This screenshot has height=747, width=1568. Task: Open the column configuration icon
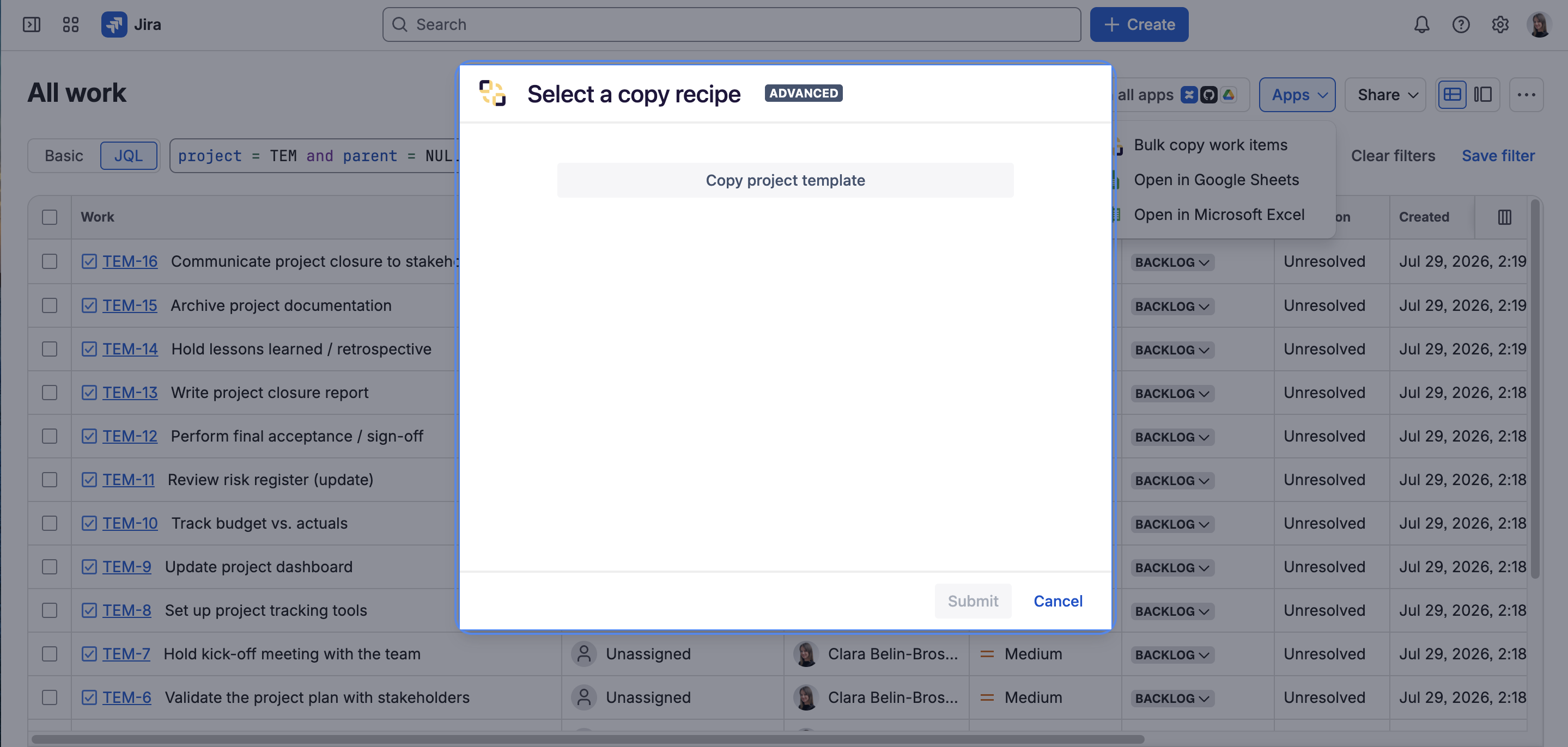click(x=1504, y=217)
